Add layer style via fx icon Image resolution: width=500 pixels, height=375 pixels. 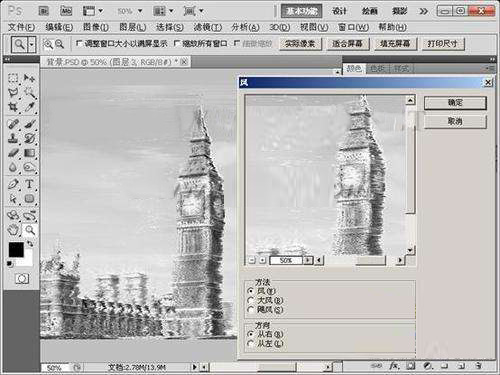tap(394, 366)
